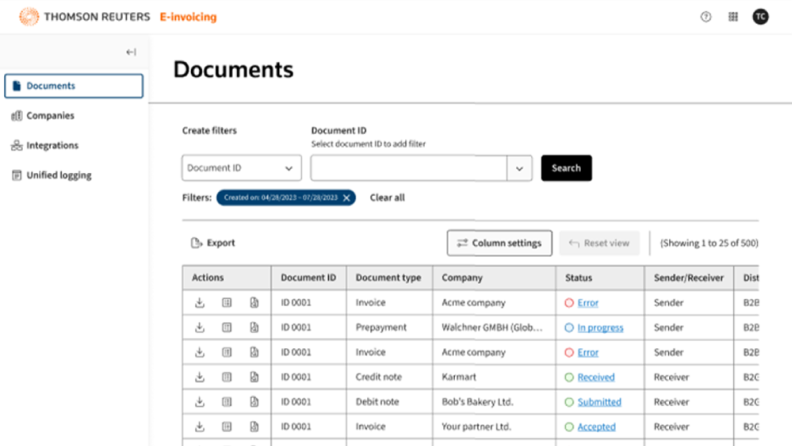
Task: Open the apps grid launcher icon
Action: pos(733,17)
